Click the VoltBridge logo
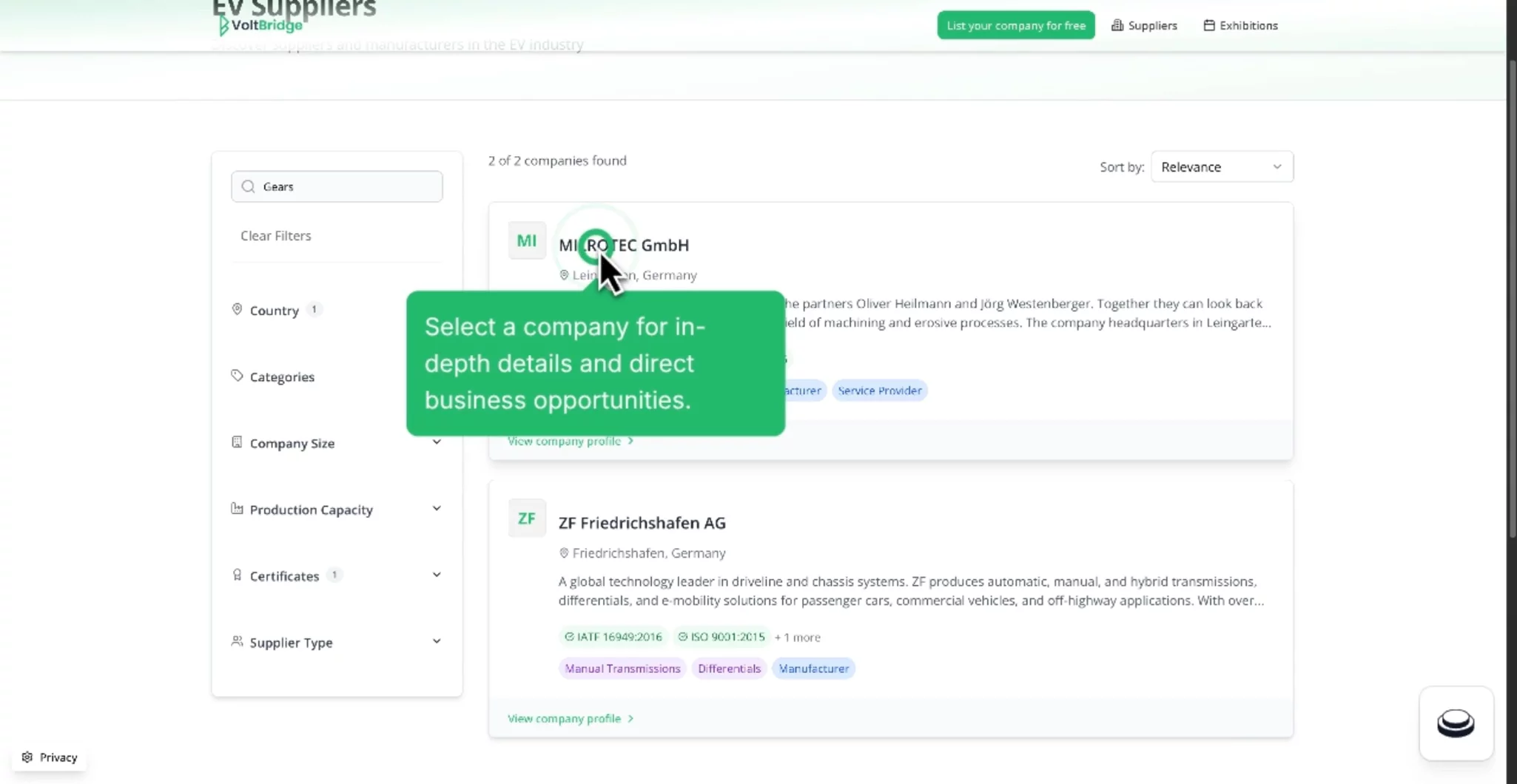 [260, 25]
